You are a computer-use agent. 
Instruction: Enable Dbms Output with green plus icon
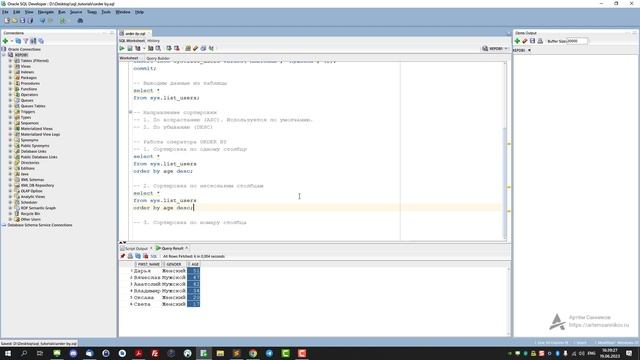pos(517,41)
